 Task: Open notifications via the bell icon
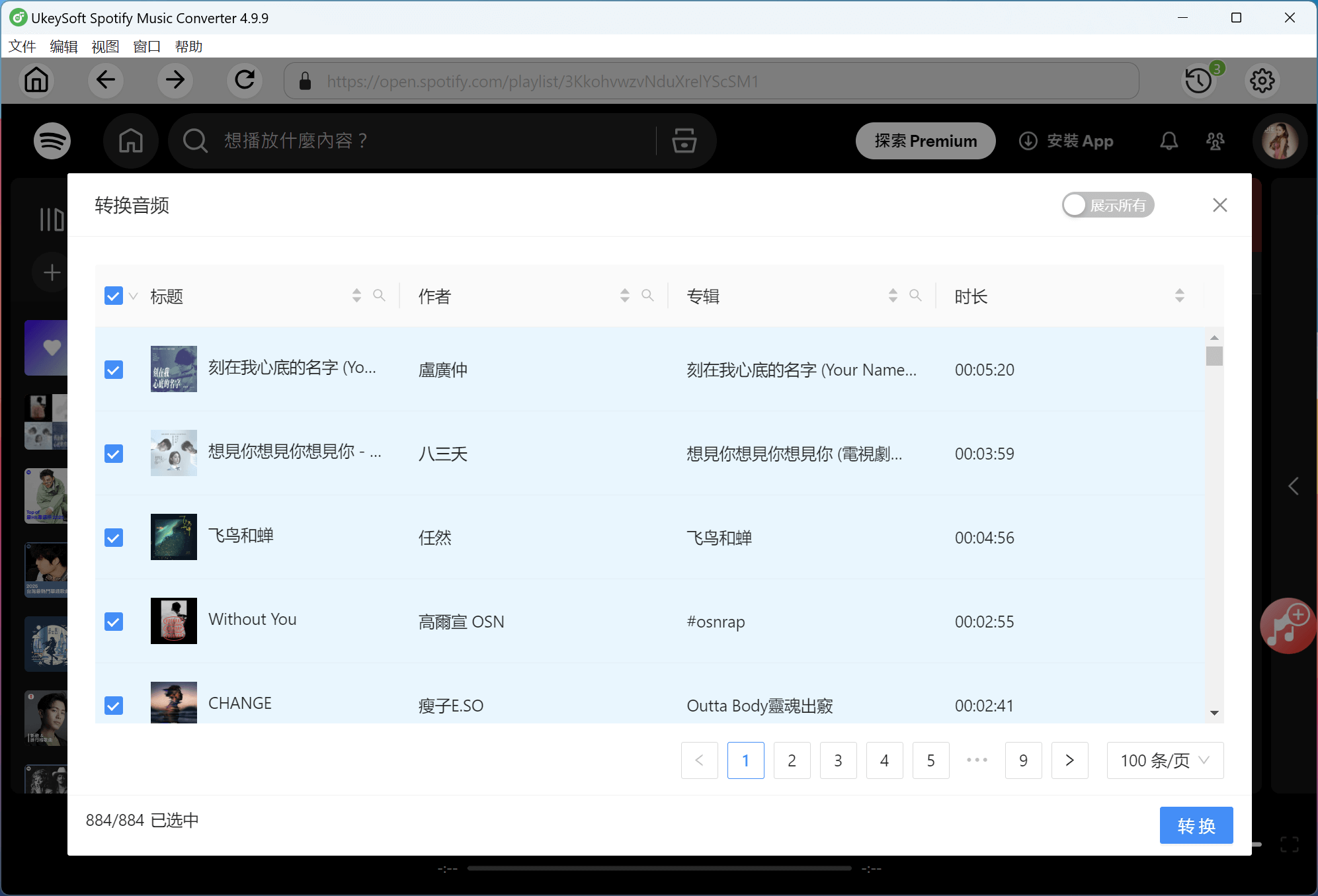pyautogui.click(x=1169, y=140)
